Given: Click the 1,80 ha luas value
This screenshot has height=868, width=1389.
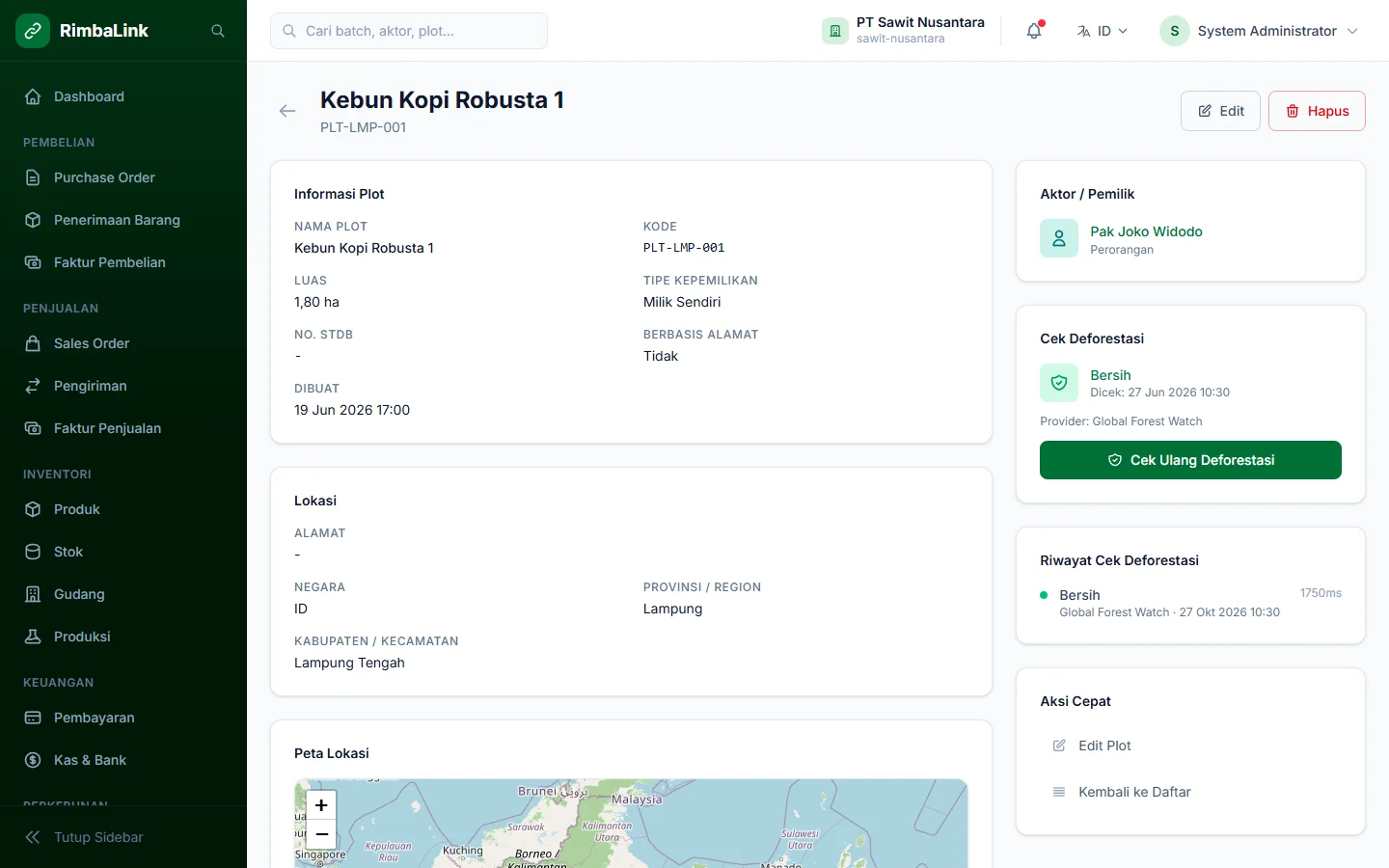Looking at the screenshot, I should [316, 302].
